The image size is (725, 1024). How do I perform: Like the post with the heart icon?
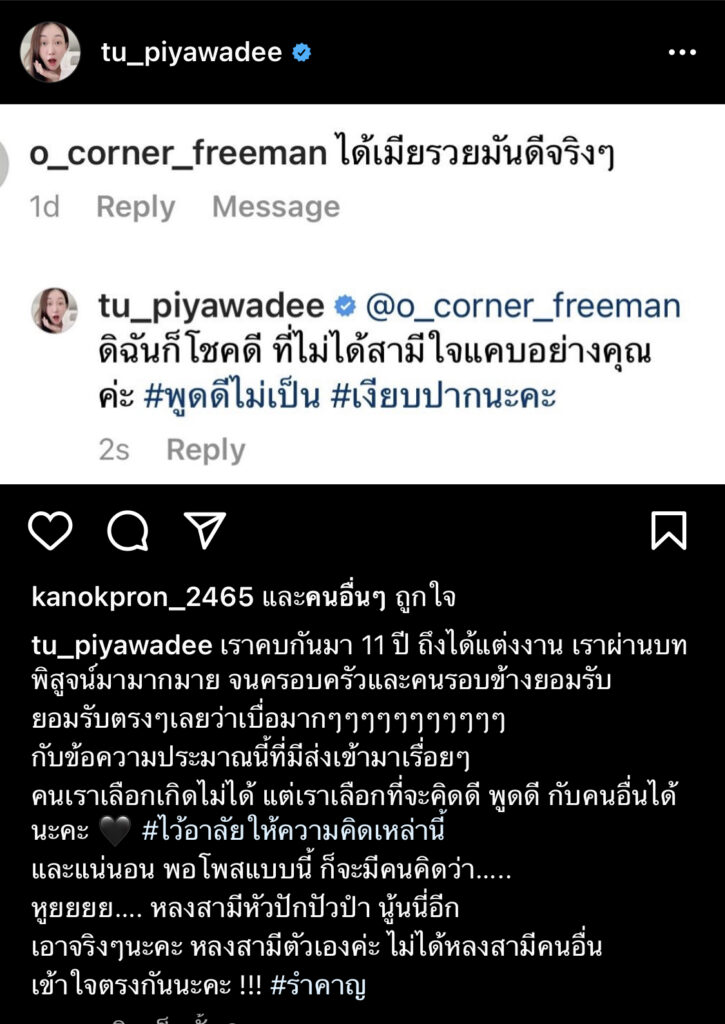(x=50, y=530)
